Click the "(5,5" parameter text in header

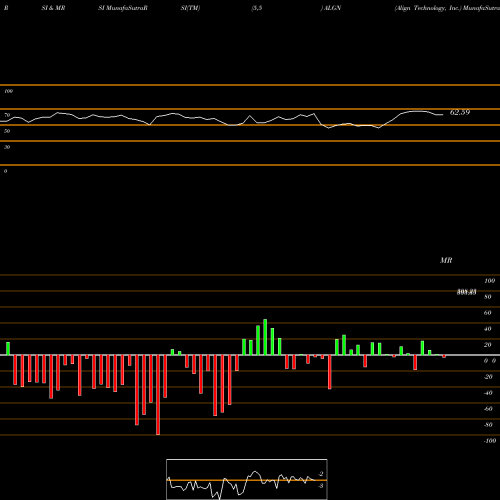[x=257, y=8]
